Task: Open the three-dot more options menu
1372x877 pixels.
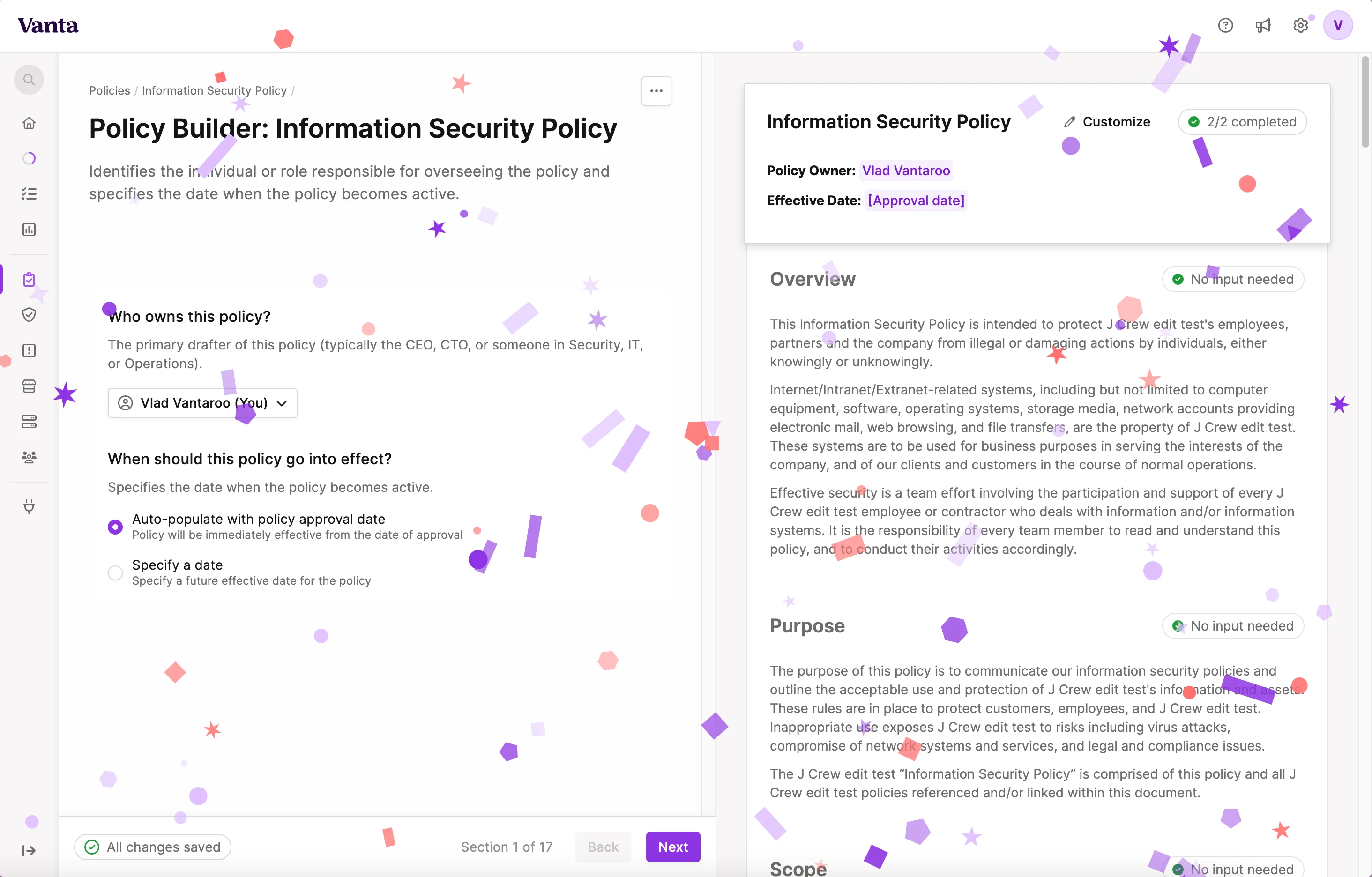Action: point(656,90)
